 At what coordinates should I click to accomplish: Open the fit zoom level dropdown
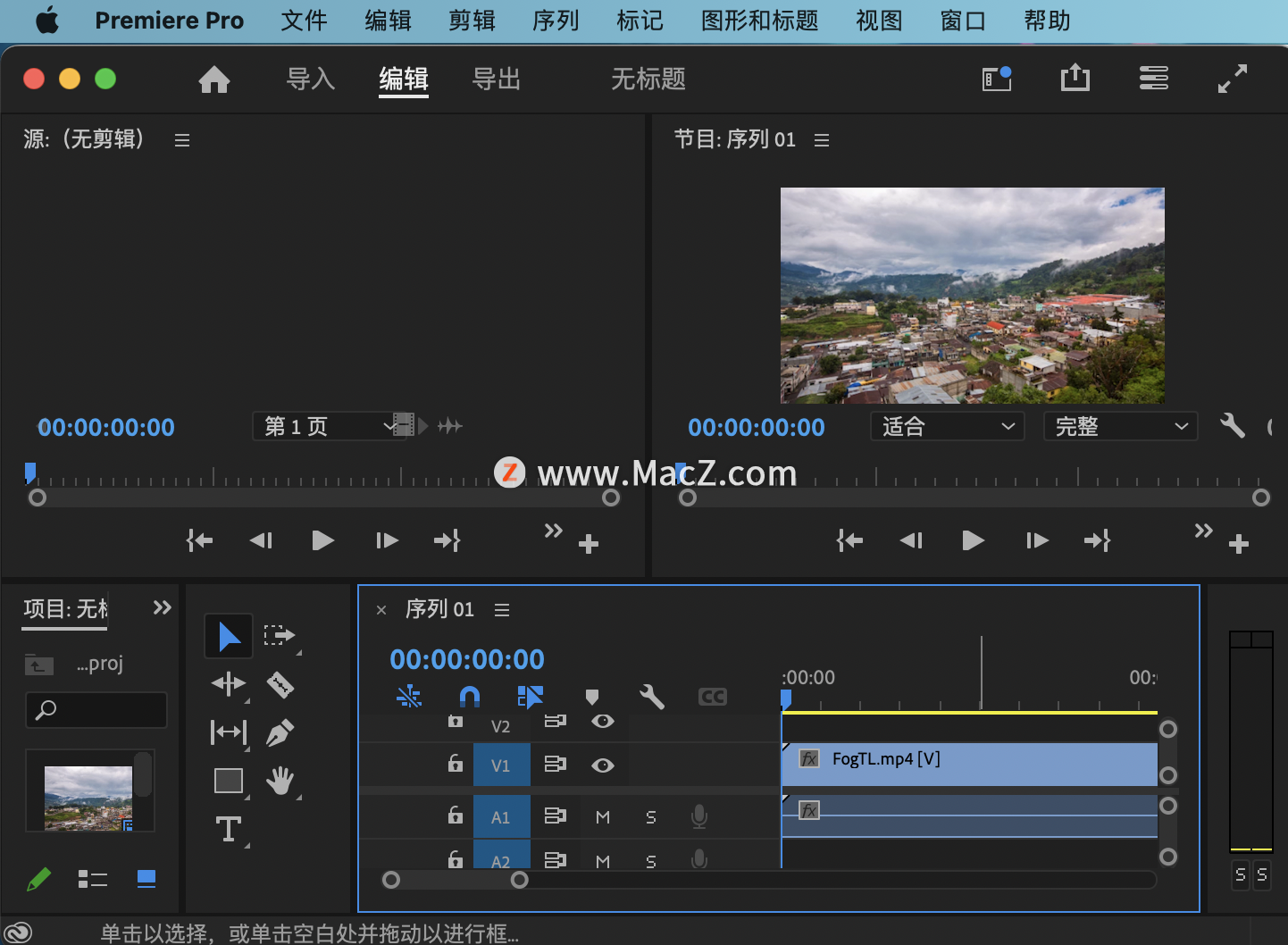click(946, 426)
